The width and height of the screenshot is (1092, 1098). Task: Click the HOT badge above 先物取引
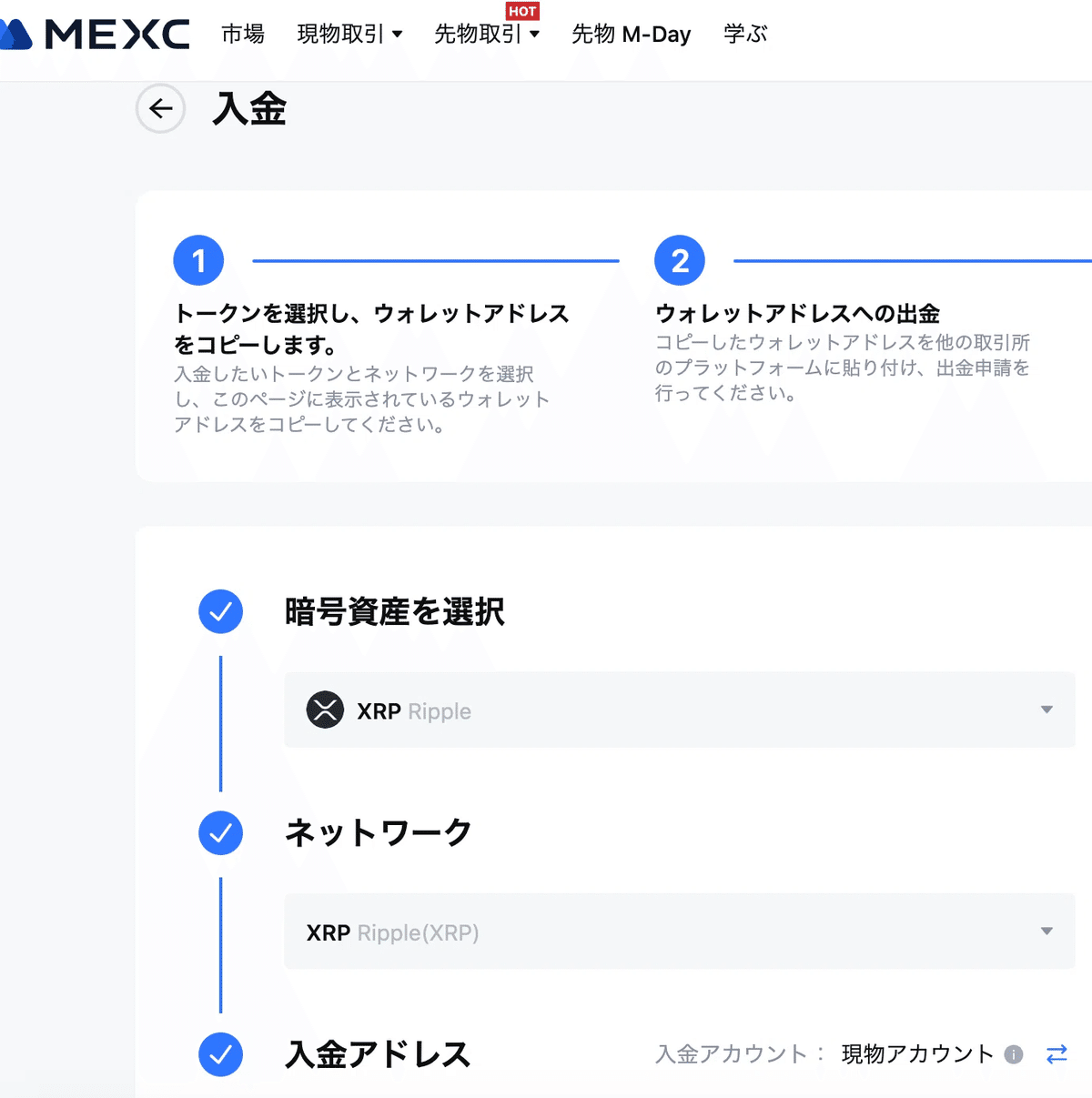(522, 12)
